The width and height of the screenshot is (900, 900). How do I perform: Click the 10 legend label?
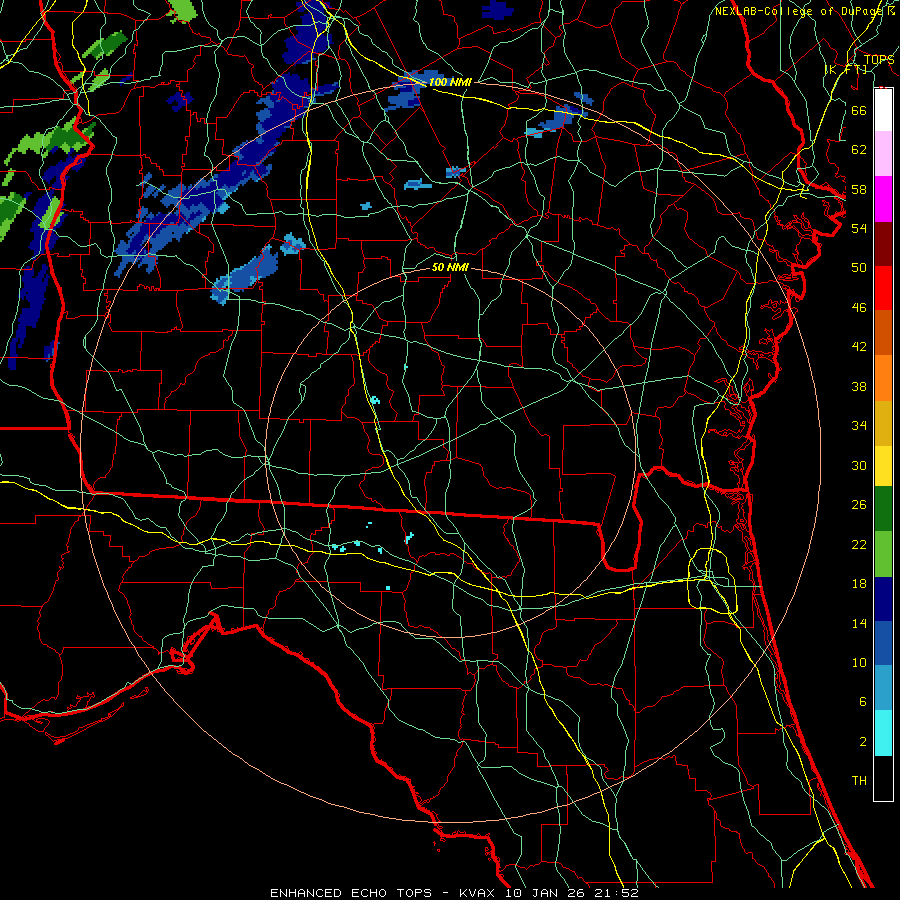pyautogui.click(x=859, y=663)
